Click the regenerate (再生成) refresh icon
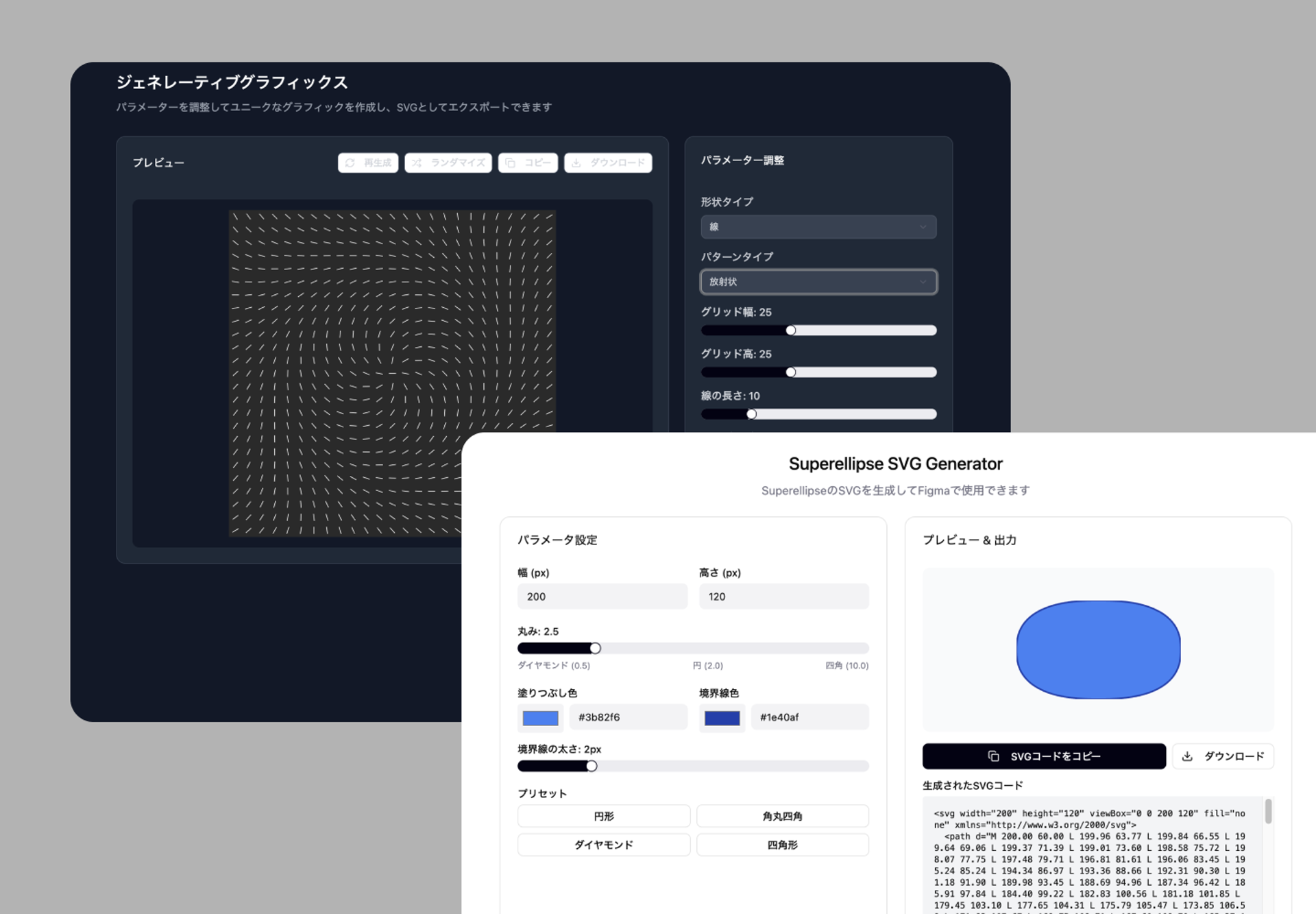 pos(350,163)
